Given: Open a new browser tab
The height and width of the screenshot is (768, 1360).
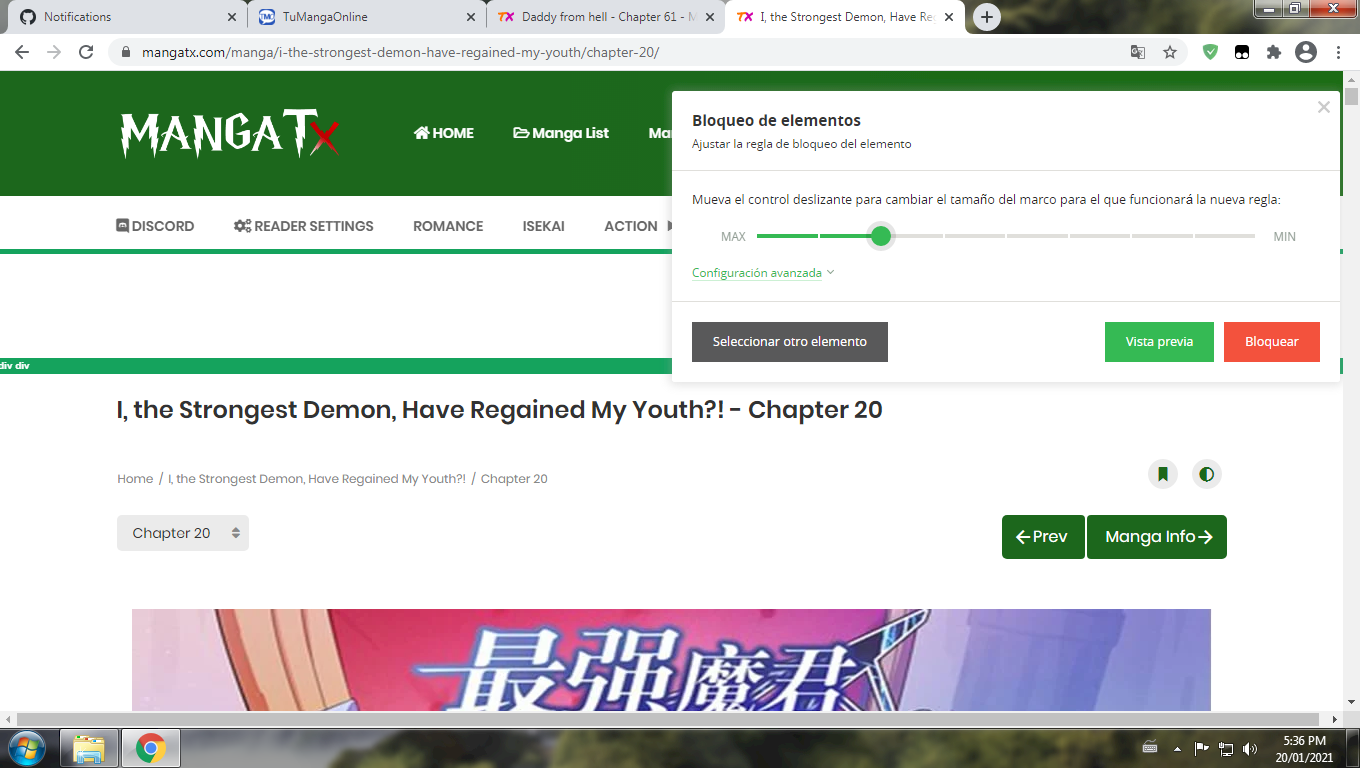Looking at the screenshot, I should tap(987, 17).
